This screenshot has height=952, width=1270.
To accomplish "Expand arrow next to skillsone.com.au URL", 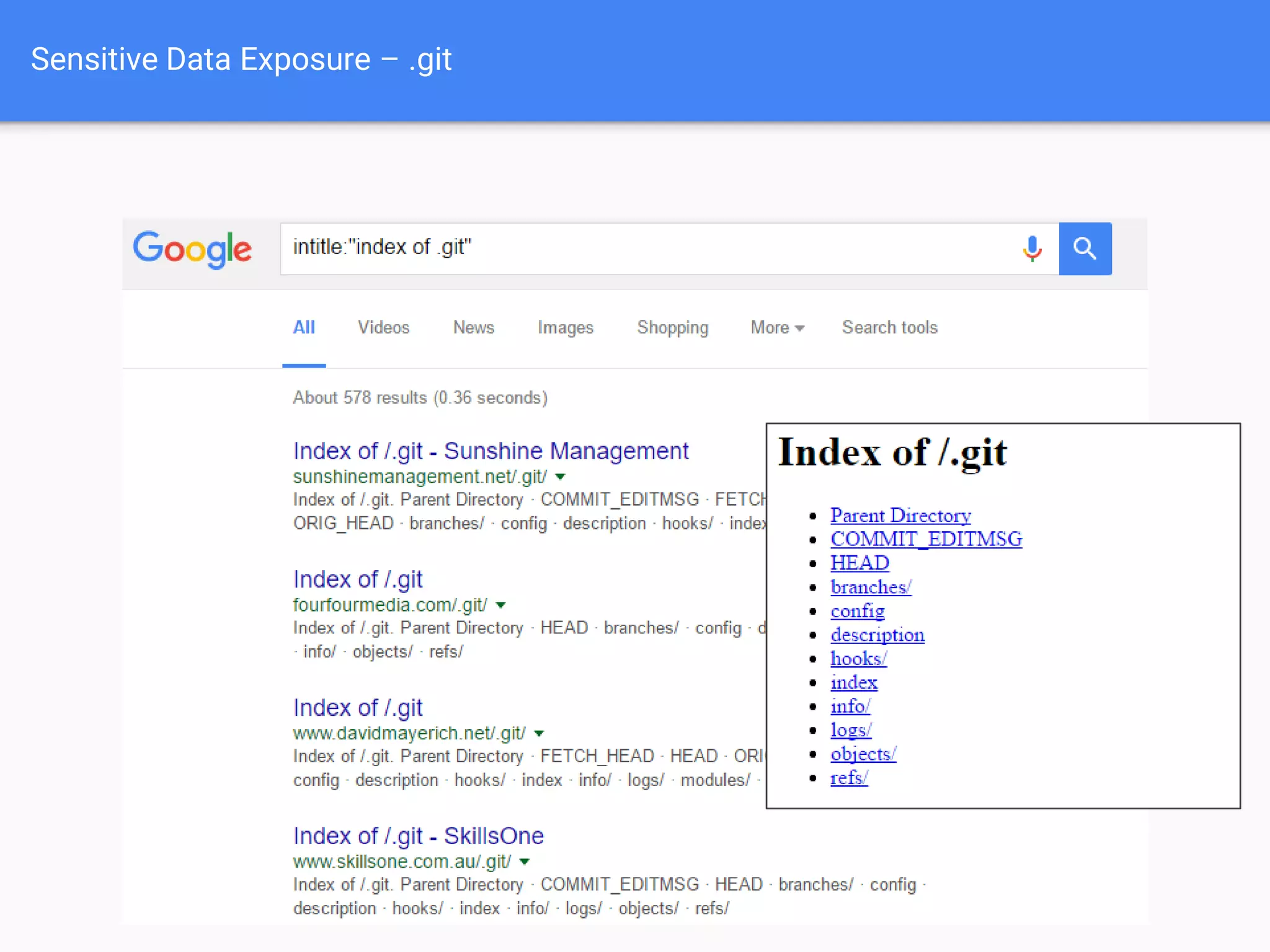I will click(x=525, y=862).
